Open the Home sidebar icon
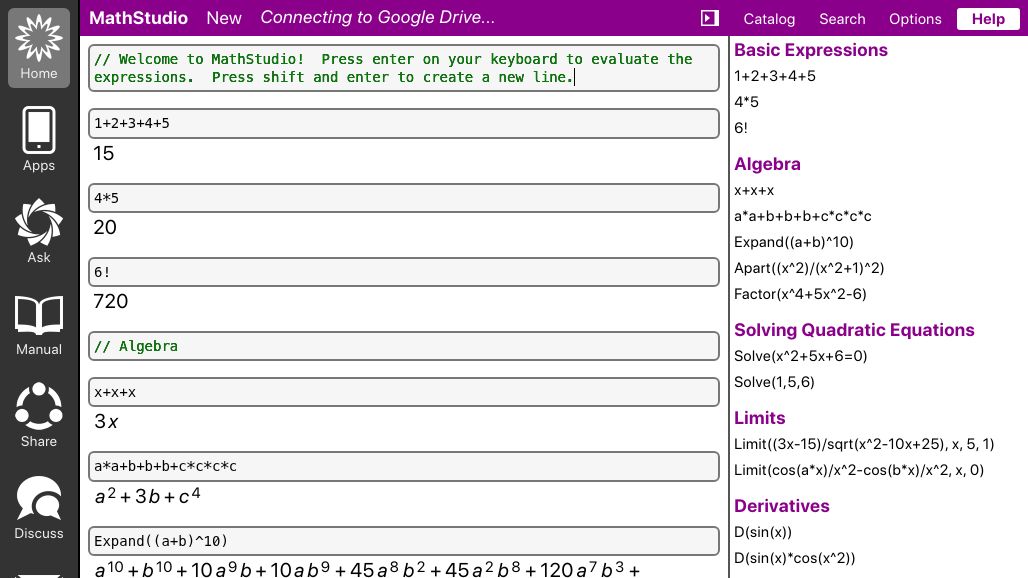Image resolution: width=1028 pixels, height=578 pixels. (39, 48)
